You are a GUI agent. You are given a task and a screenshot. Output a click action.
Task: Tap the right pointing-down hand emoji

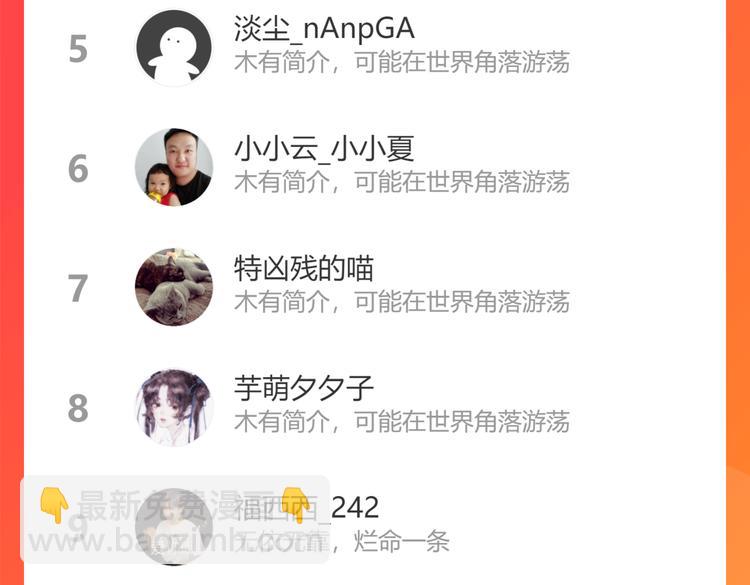click(295, 504)
